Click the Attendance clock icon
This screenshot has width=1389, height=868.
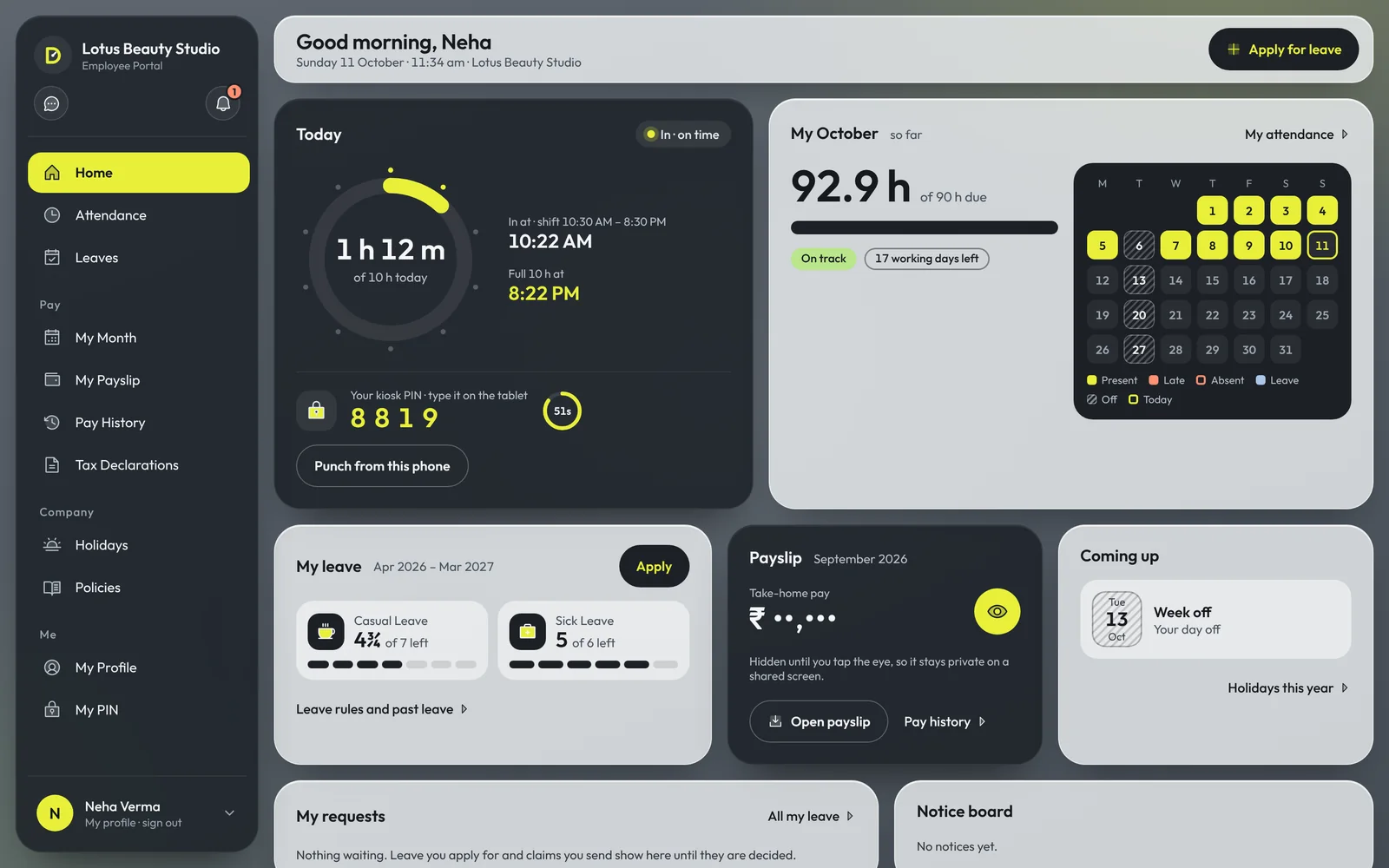52,215
